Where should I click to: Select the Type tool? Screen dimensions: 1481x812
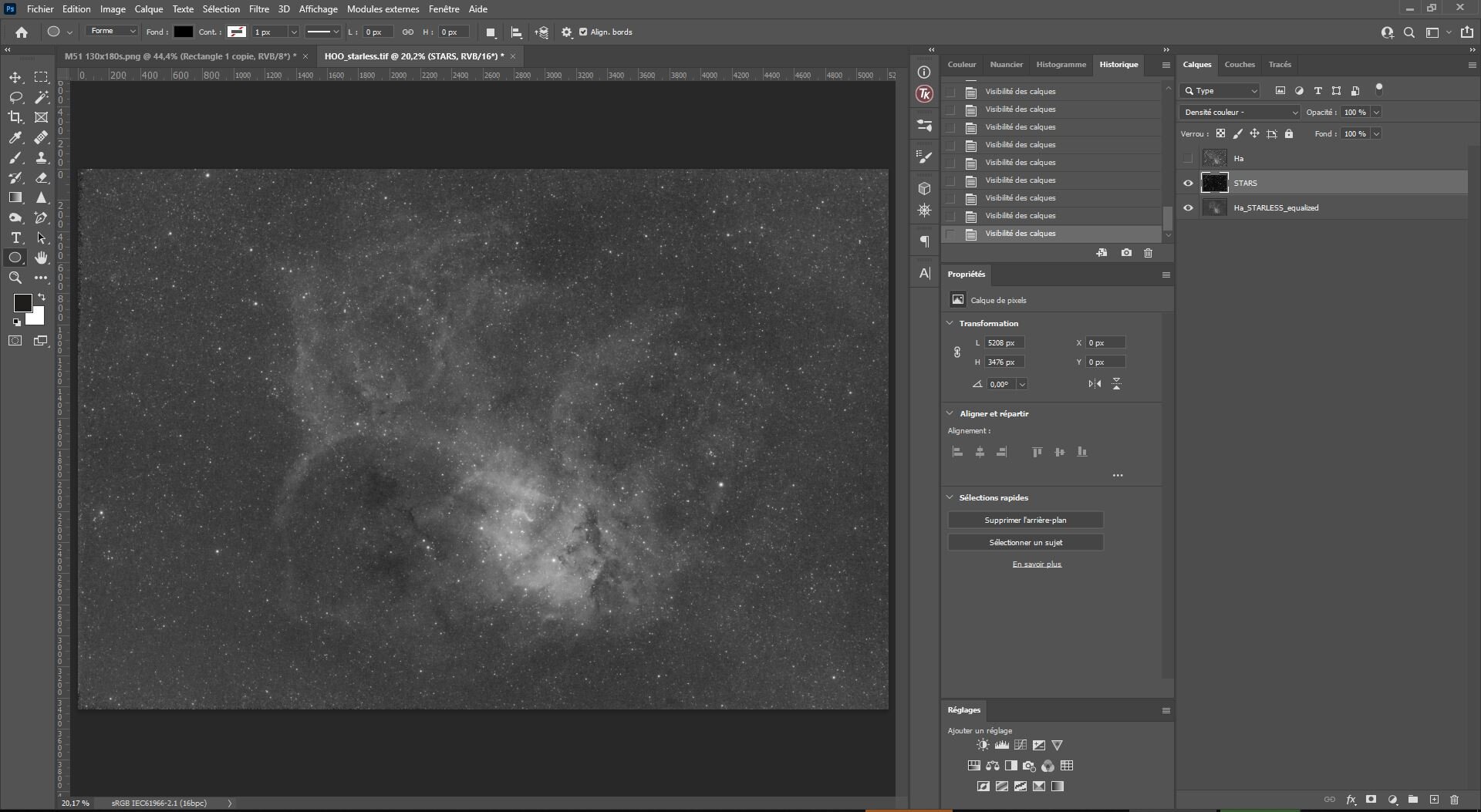point(15,238)
